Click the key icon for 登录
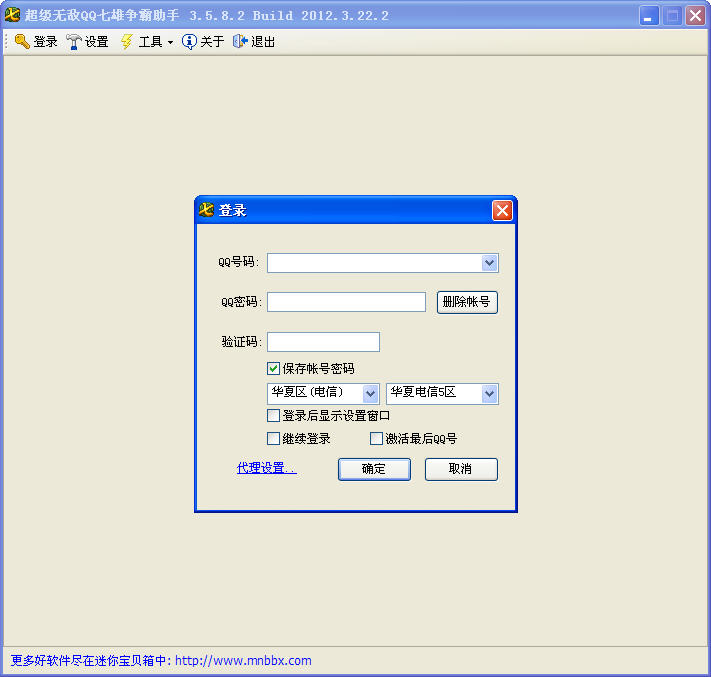This screenshot has width=711, height=677. coord(22,42)
